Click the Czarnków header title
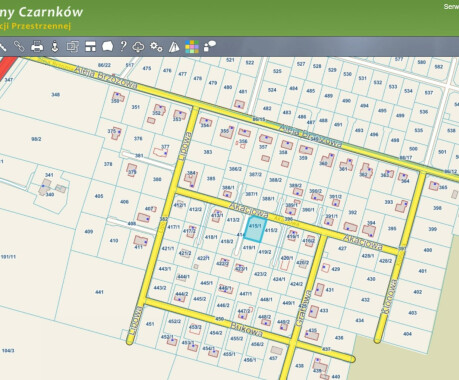The height and width of the screenshot is (380, 459). [51, 12]
